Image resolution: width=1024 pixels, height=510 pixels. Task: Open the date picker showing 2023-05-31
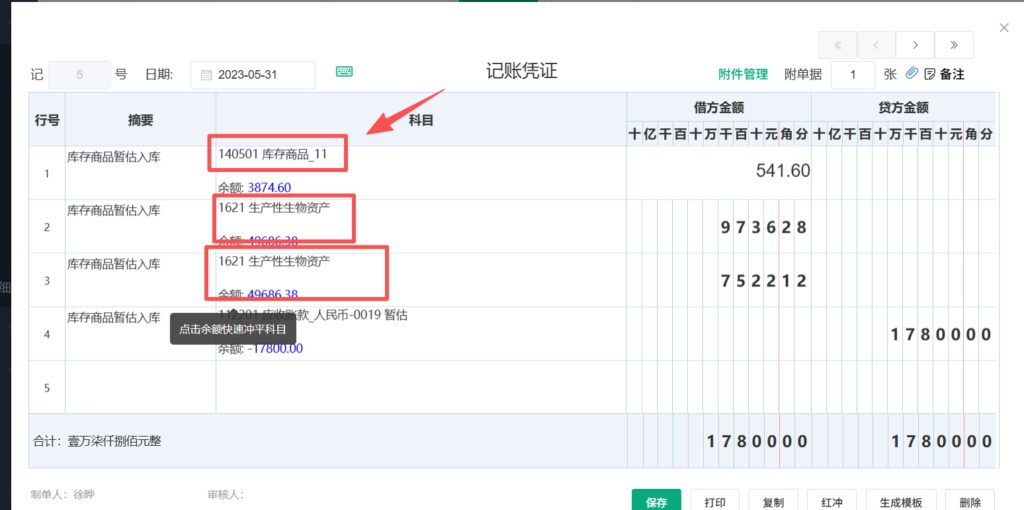tap(253, 75)
